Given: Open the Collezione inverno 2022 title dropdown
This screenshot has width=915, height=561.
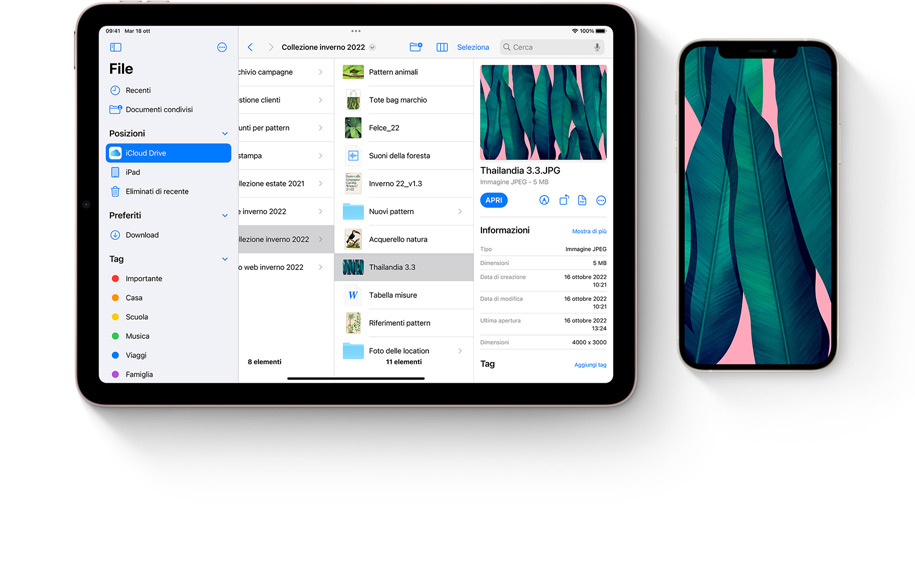Looking at the screenshot, I should tap(372, 47).
